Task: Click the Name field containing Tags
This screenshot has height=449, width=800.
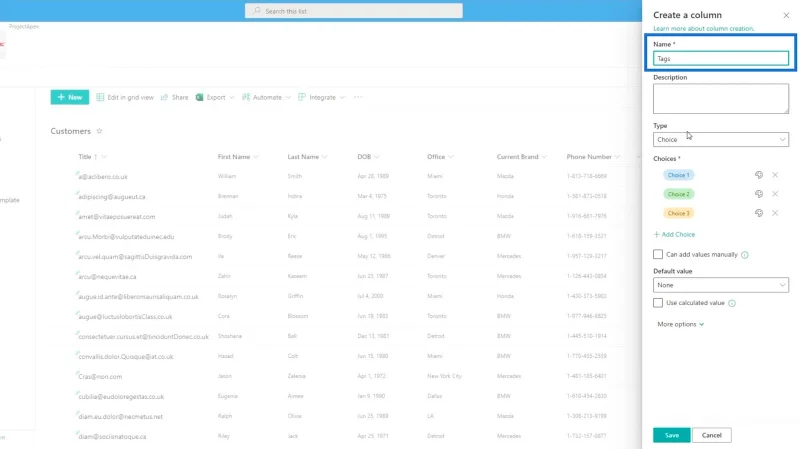Action: [x=720, y=58]
